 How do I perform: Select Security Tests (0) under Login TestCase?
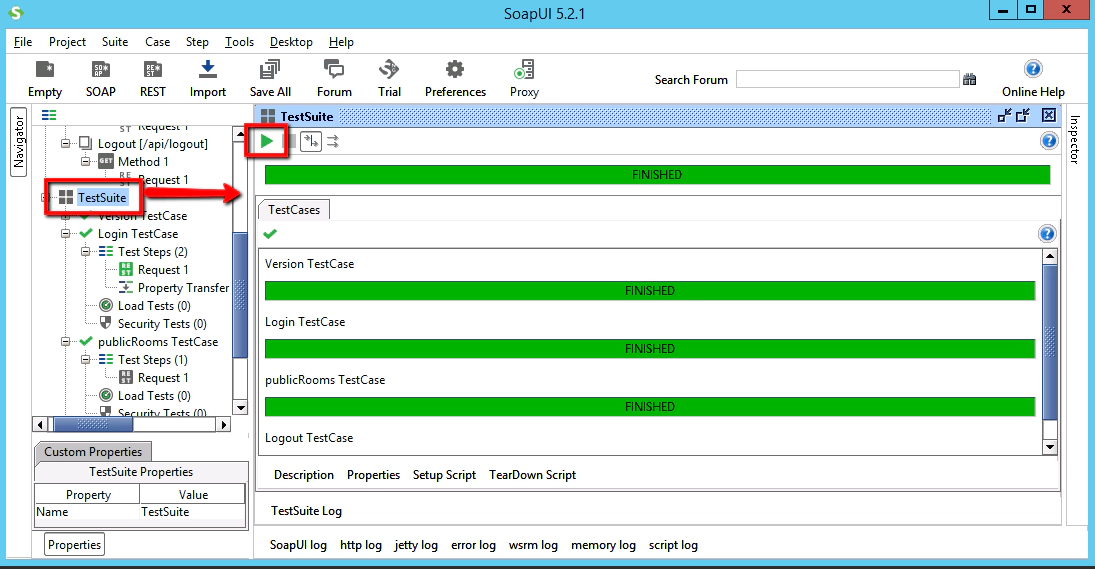[x=162, y=324]
